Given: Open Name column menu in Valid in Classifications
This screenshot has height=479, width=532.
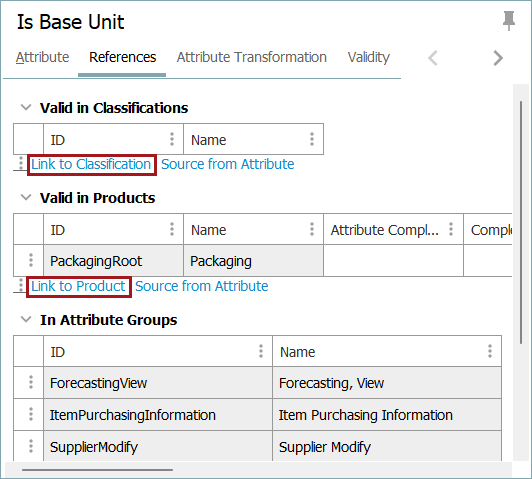Looking at the screenshot, I should [312, 139].
